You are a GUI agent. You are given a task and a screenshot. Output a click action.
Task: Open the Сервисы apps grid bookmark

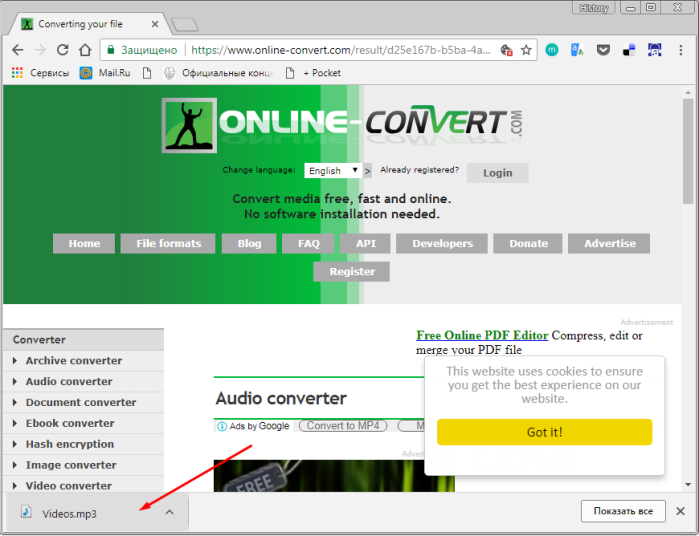(41, 73)
